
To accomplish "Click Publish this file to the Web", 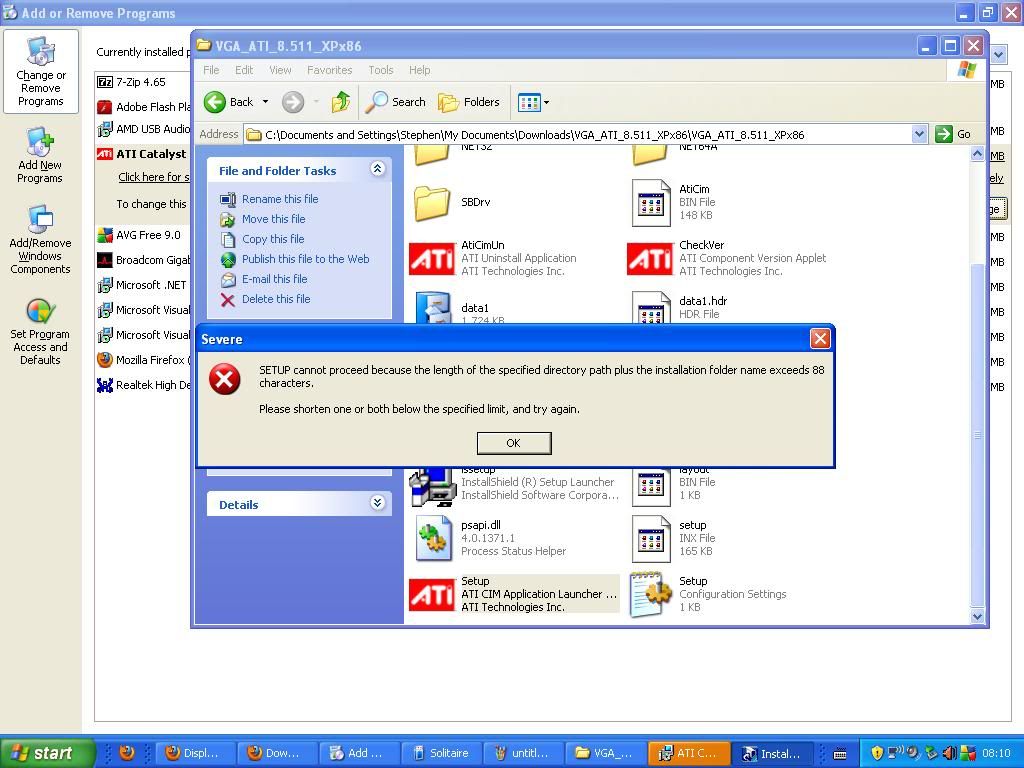I will pos(305,259).
